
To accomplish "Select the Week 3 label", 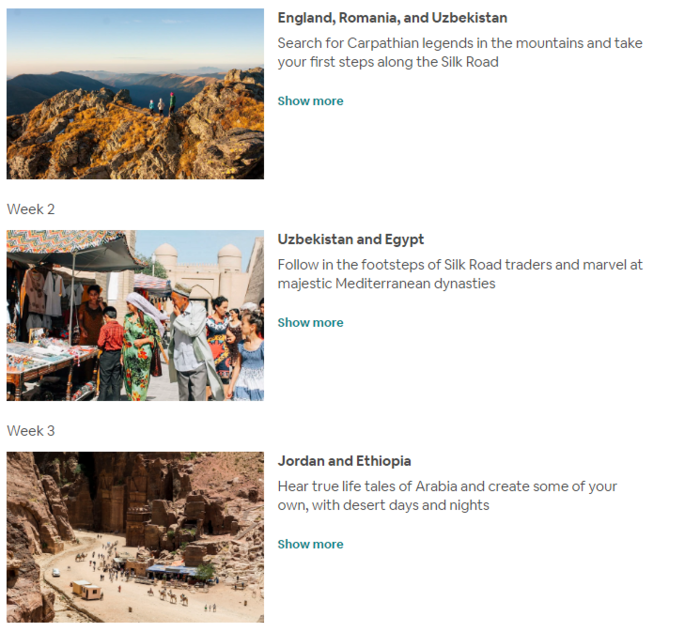I will (x=31, y=431).
